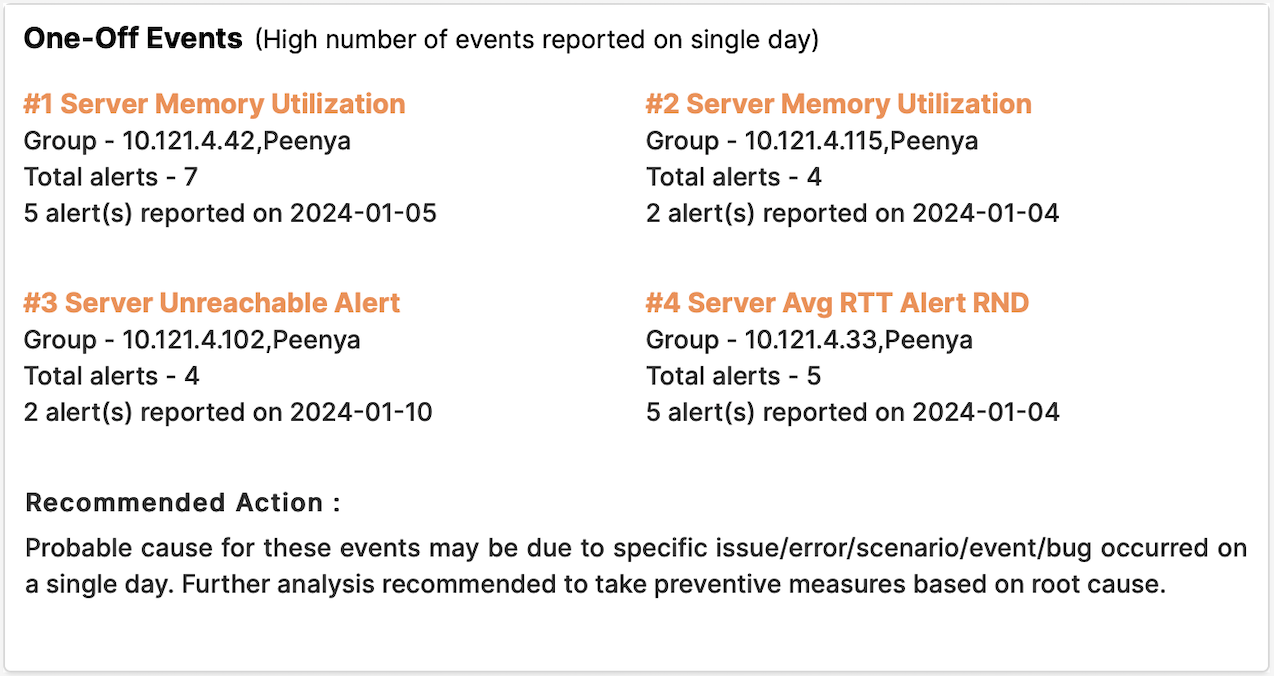1274x676 pixels.
Task: Open the #1 Server Memory Utilization event
Action: point(215,104)
